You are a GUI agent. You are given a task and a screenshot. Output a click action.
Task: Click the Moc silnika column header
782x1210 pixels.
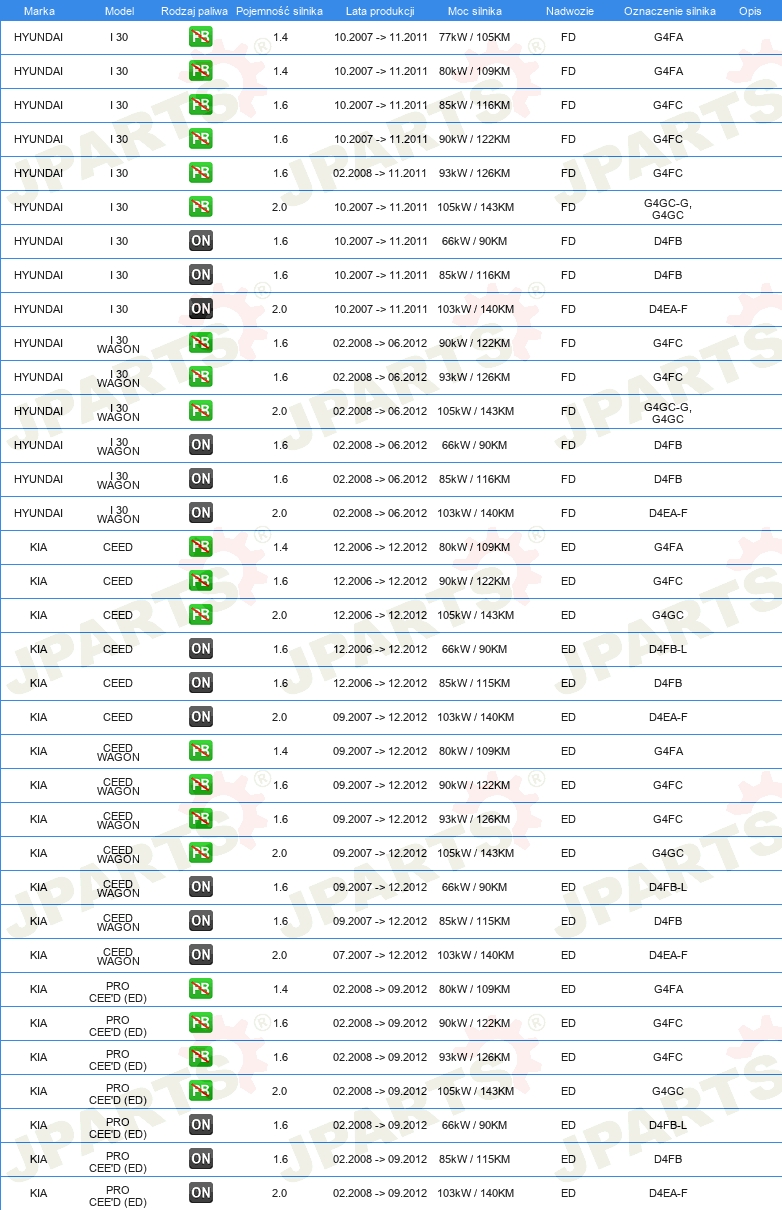click(476, 11)
